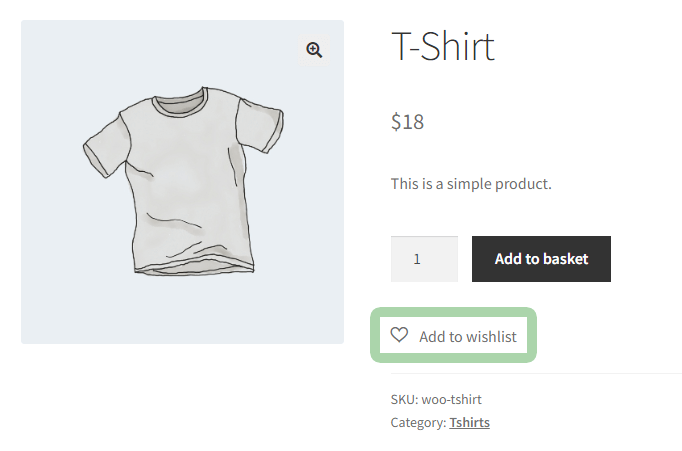The height and width of the screenshot is (451, 682).
Task: Click the 'Category:' label text
Action: click(418, 422)
